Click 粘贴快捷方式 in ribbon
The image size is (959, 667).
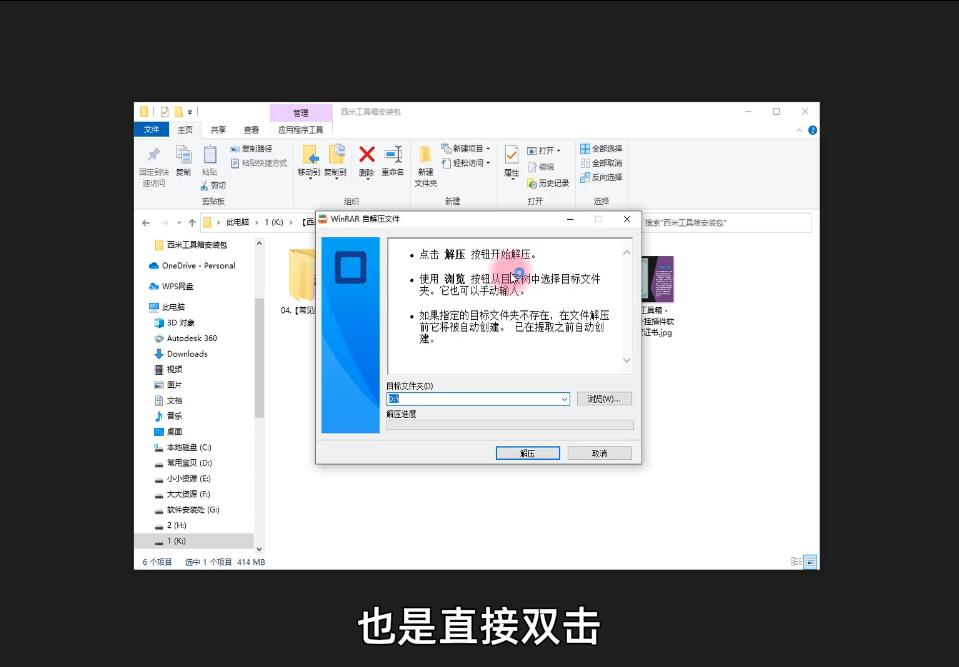tap(259, 163)
